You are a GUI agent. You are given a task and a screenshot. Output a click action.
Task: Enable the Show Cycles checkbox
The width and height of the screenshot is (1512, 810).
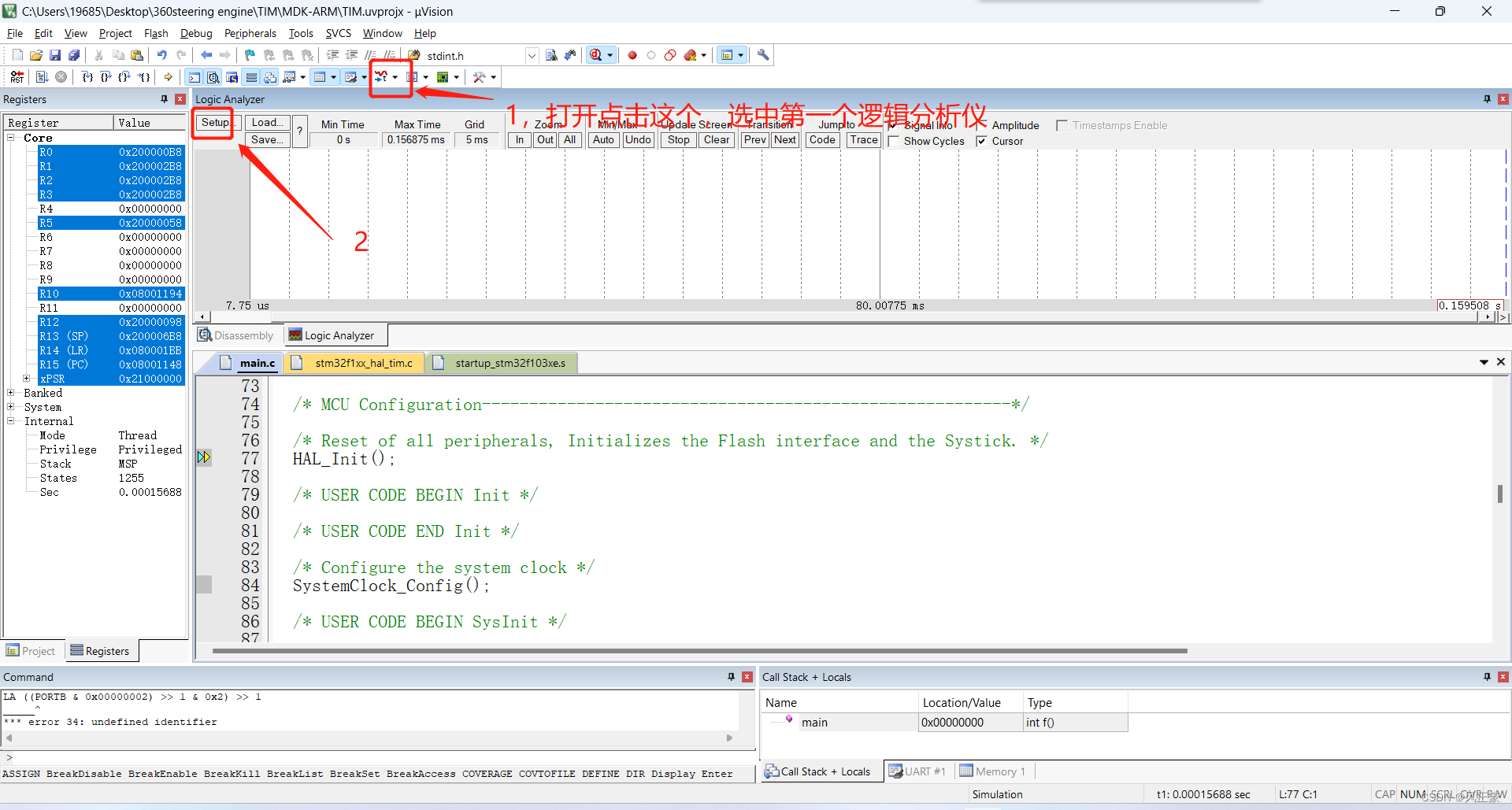894,141
